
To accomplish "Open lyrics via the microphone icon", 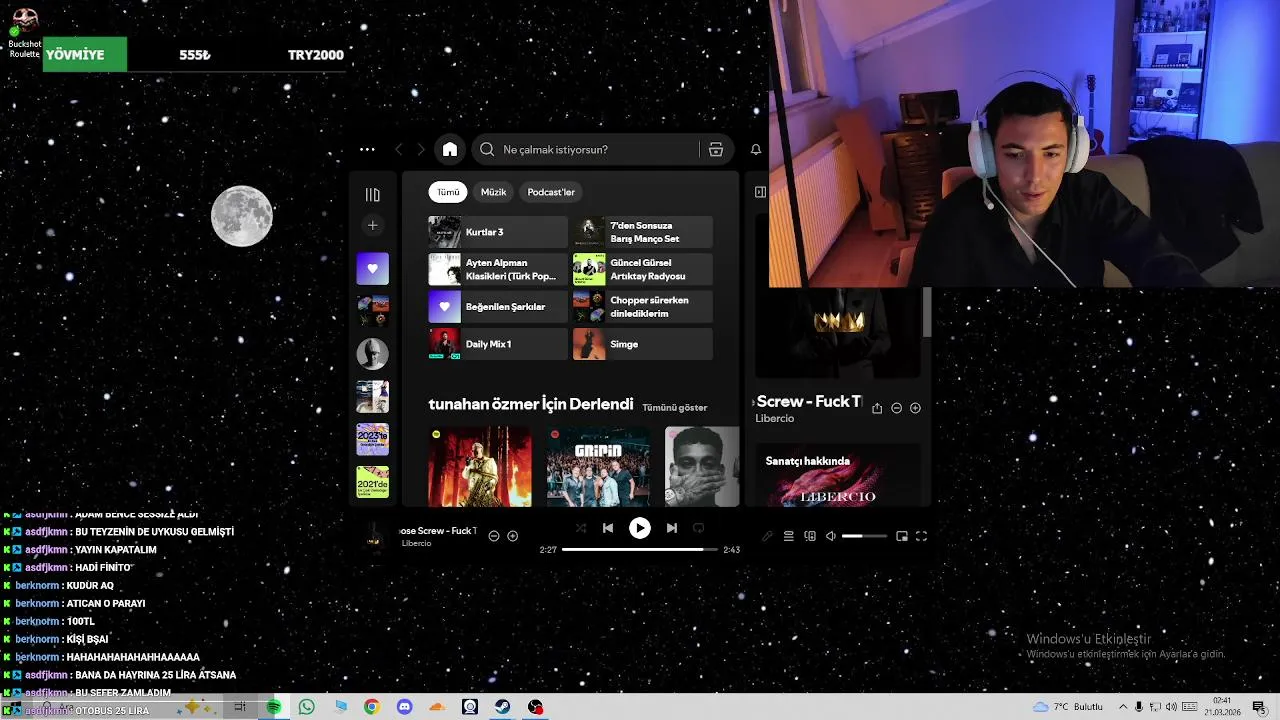I will [x=767, y=536].
